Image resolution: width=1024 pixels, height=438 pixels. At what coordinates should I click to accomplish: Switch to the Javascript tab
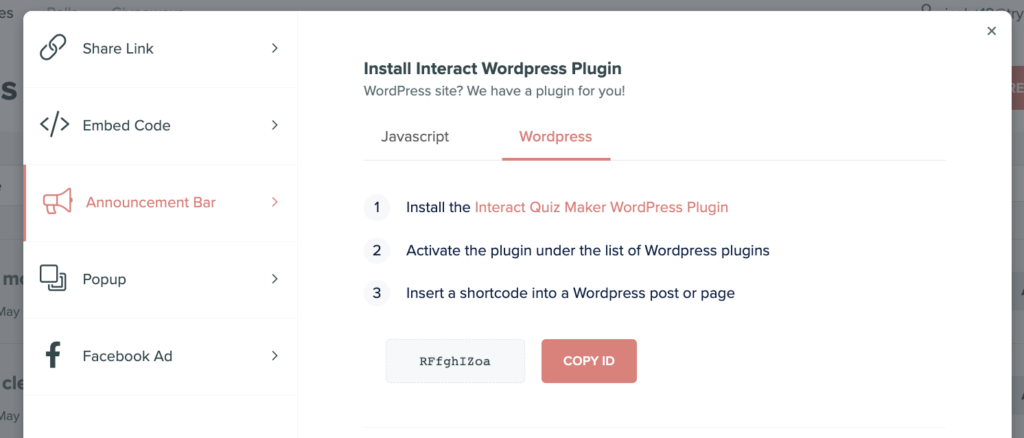(415, 137)
